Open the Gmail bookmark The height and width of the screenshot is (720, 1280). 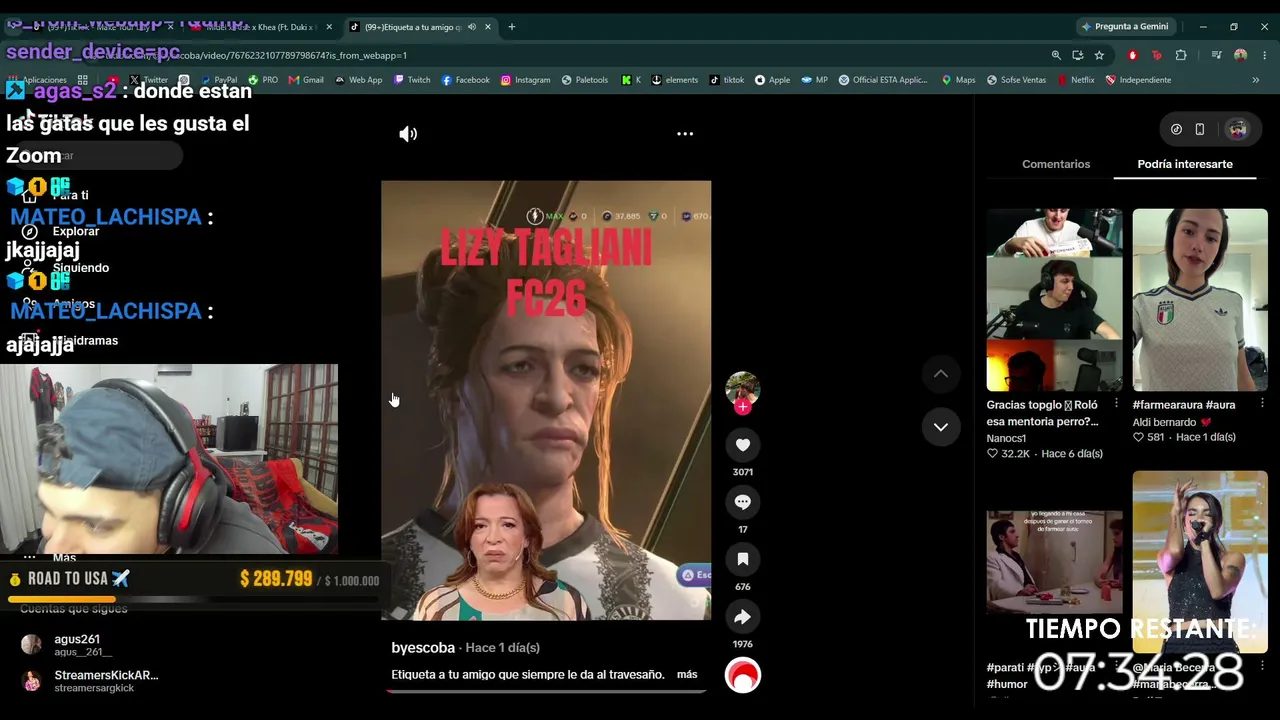(x=306, y=80)
